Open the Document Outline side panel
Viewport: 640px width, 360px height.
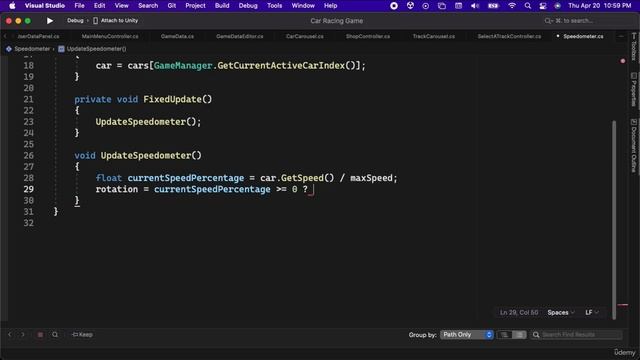click(633, 146)
